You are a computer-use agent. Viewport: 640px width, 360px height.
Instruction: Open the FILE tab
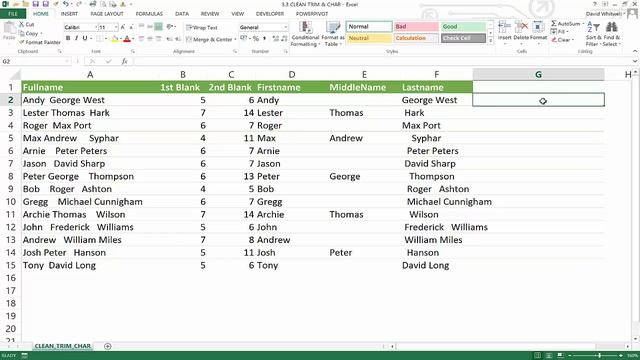click(x=13, y=14)
